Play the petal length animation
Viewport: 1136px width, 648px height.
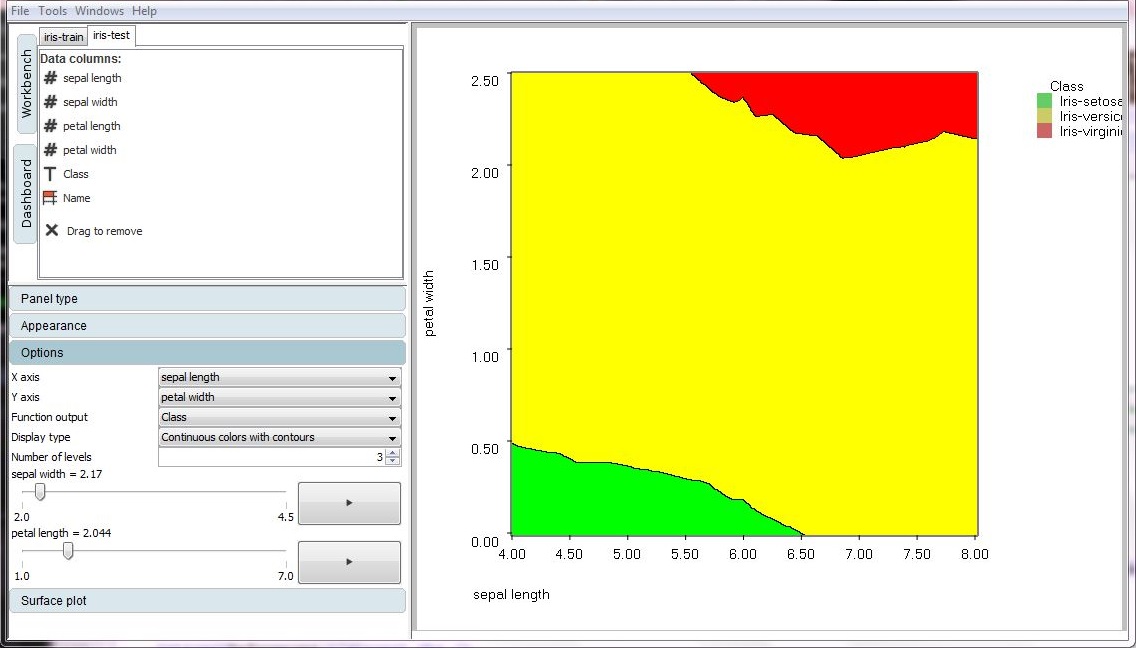(x=349, y=562)
